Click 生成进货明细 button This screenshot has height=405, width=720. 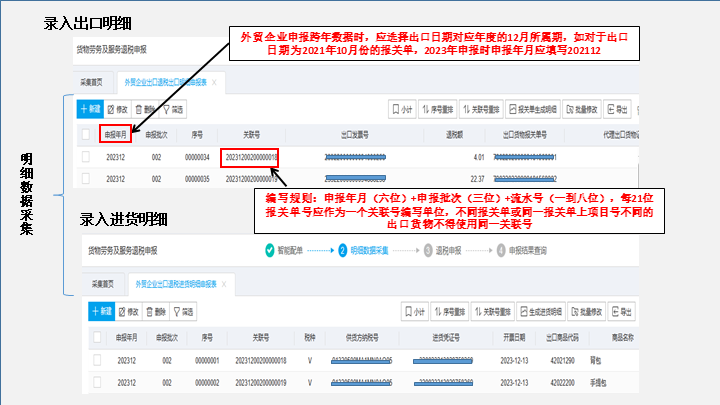coord(541,312)
